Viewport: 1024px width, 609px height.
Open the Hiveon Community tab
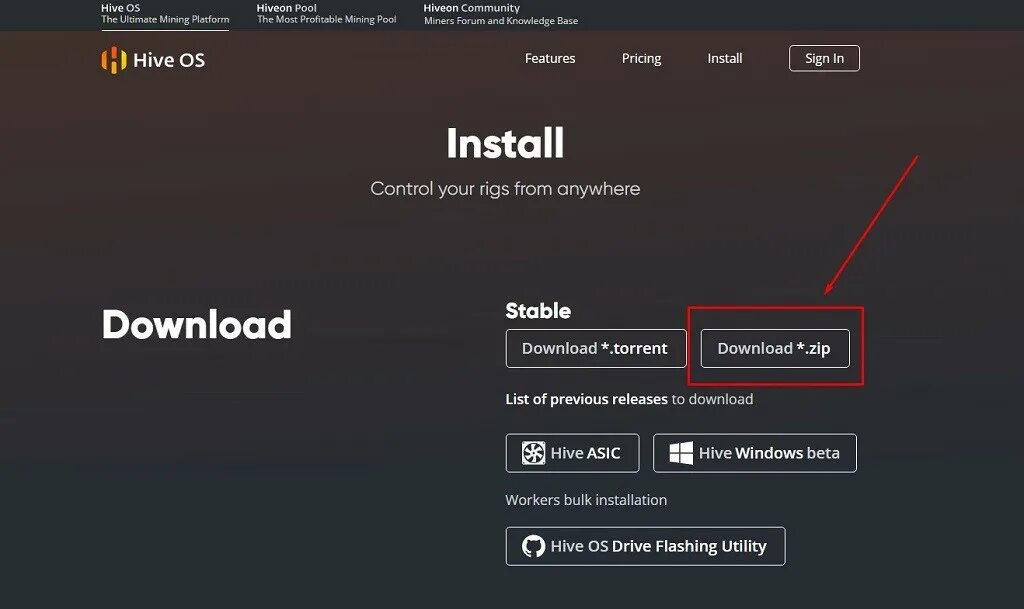point(501,14)
